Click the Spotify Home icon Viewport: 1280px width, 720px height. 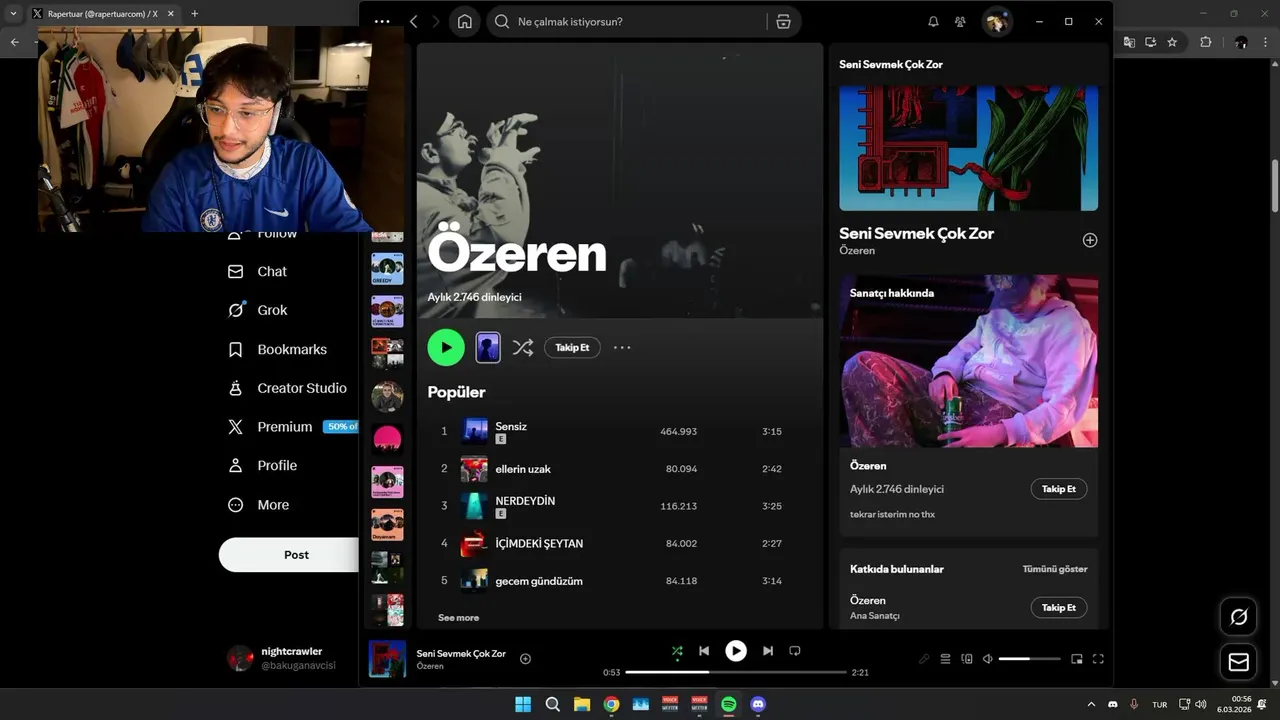(464, 22)
